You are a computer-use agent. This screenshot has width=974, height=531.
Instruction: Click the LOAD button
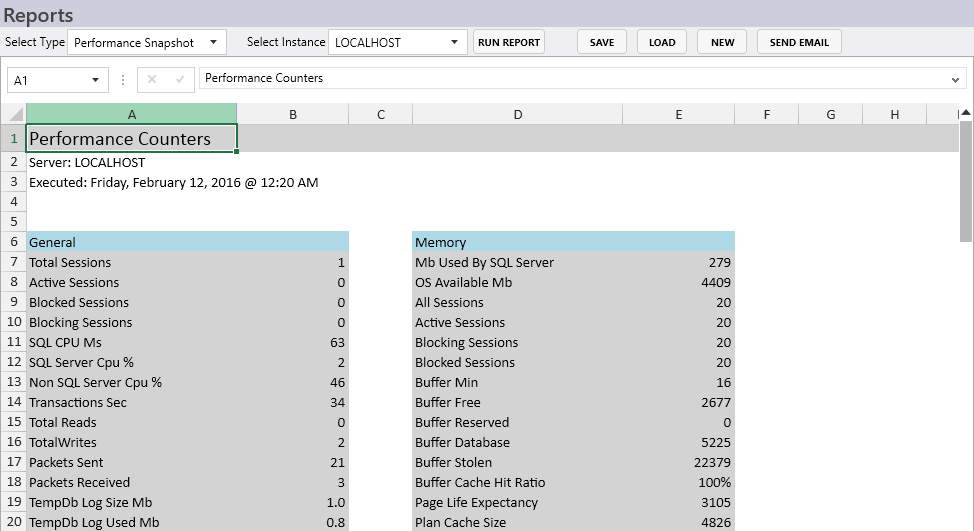click(662, 42)
